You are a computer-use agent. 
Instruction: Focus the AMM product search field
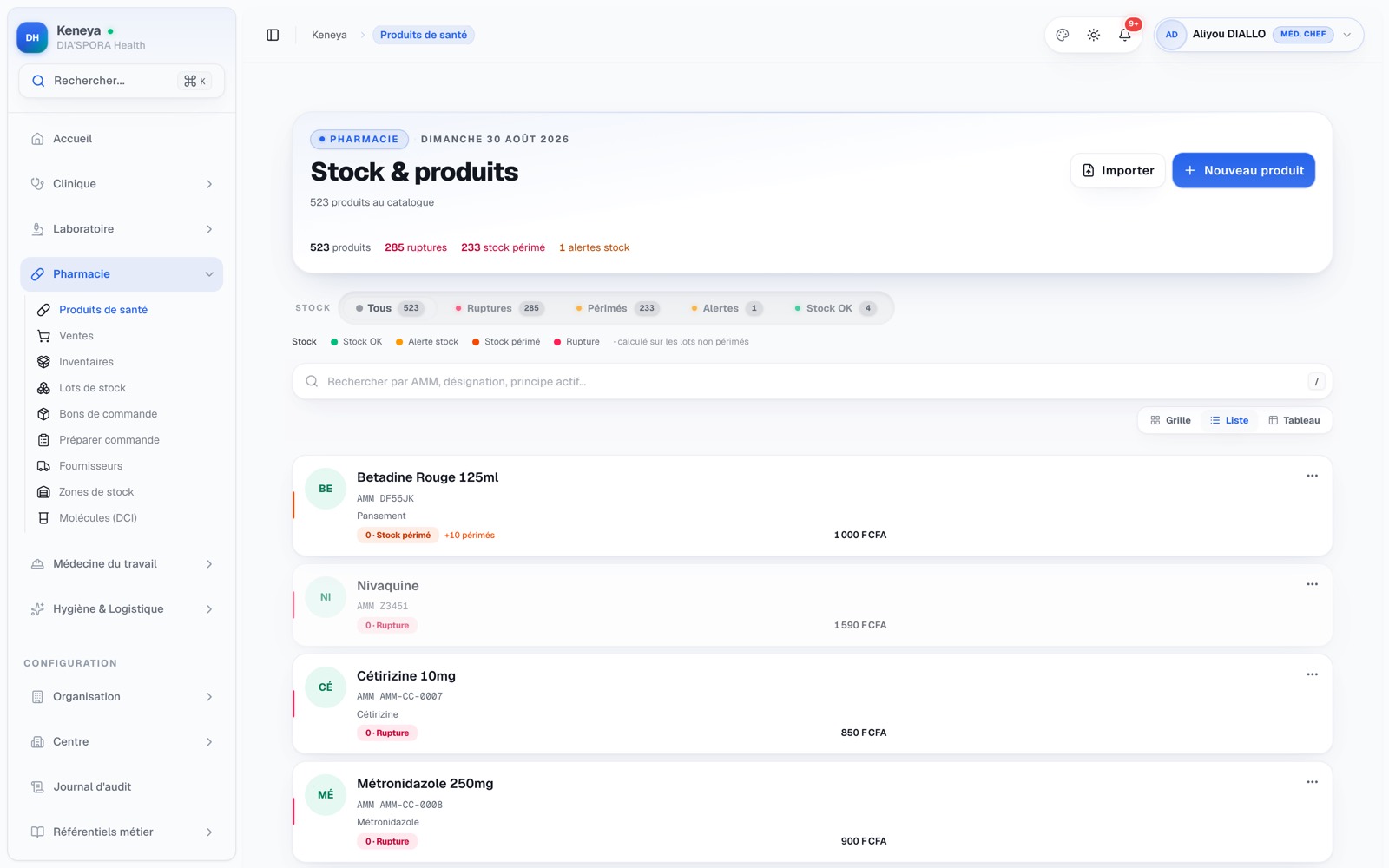(812, 381)
